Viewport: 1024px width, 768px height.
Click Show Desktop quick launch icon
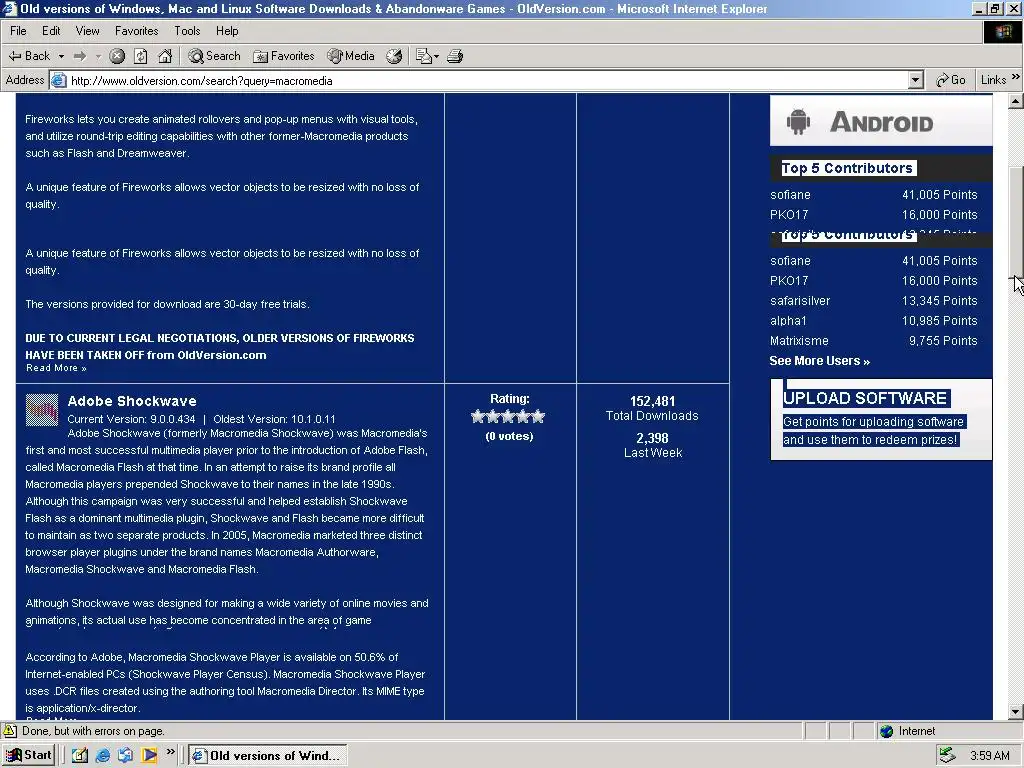pyautogui.click(x=80, y=756)
